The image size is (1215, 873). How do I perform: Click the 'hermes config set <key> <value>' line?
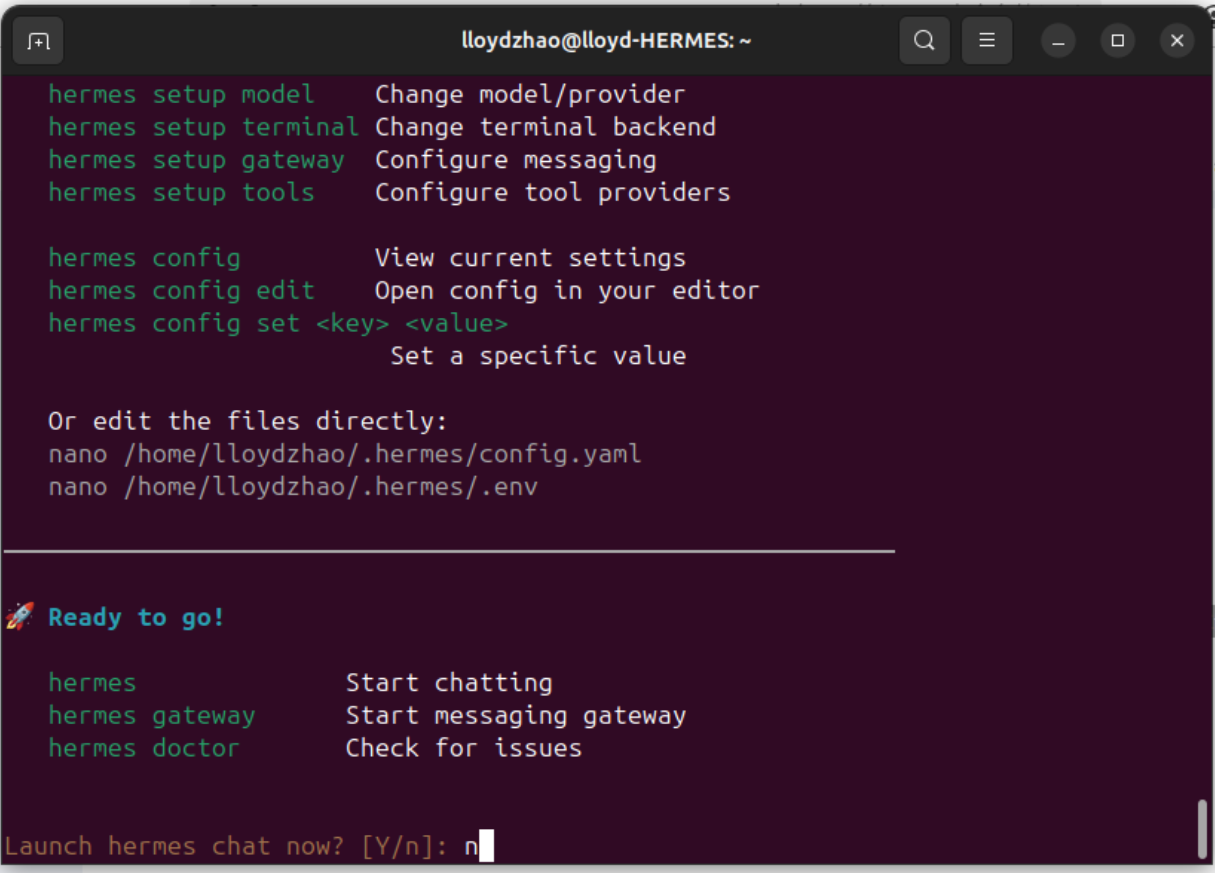point(278,324)
